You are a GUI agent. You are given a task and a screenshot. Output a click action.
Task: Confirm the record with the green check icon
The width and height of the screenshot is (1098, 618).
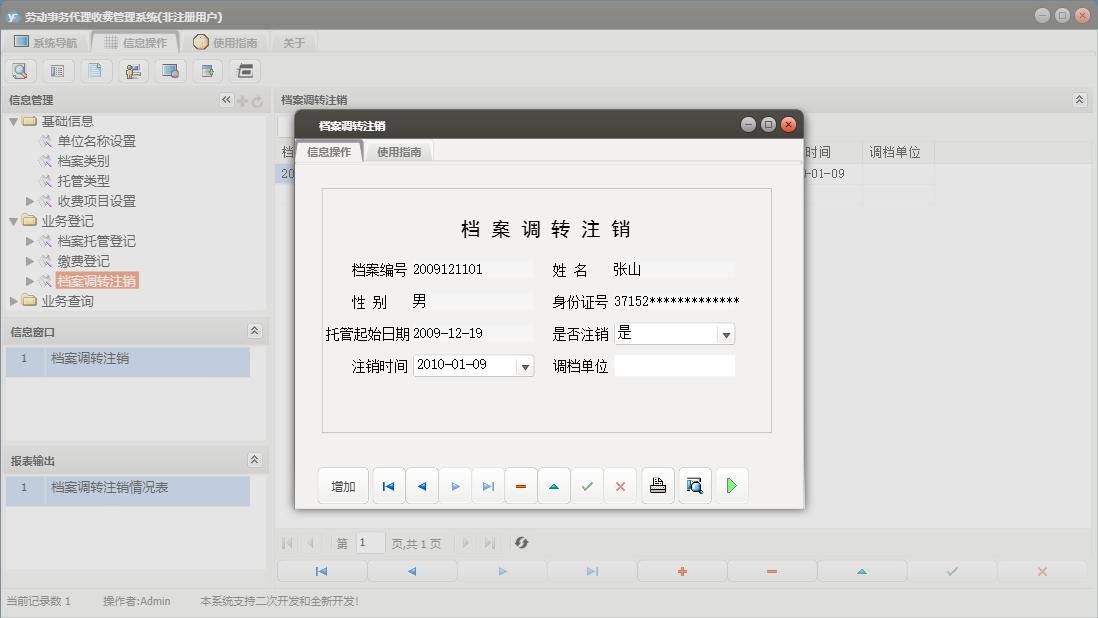587,485
